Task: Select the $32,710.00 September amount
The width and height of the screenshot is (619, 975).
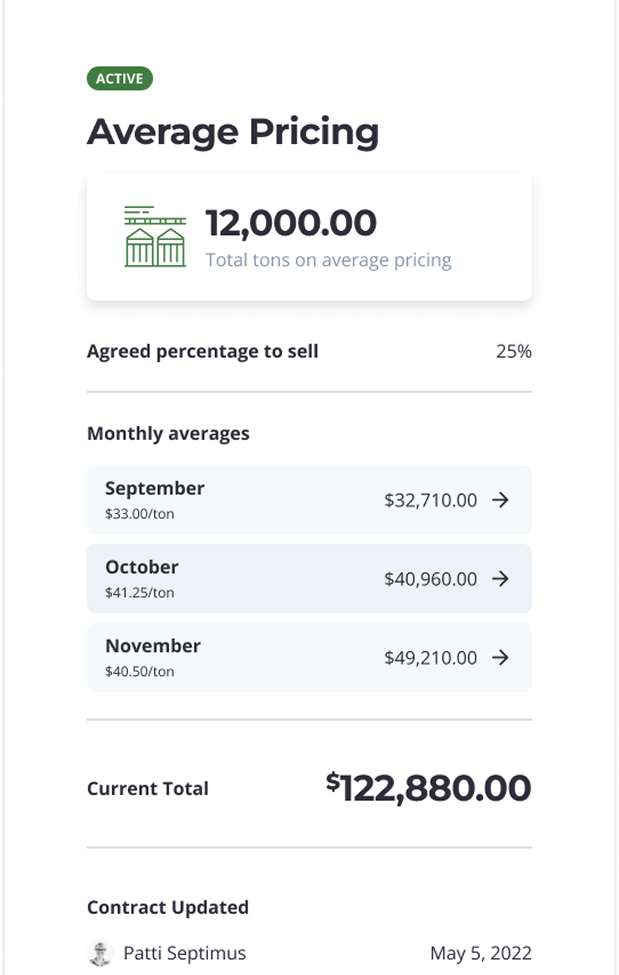Action: pyautogui.click(x=430, y=500)
